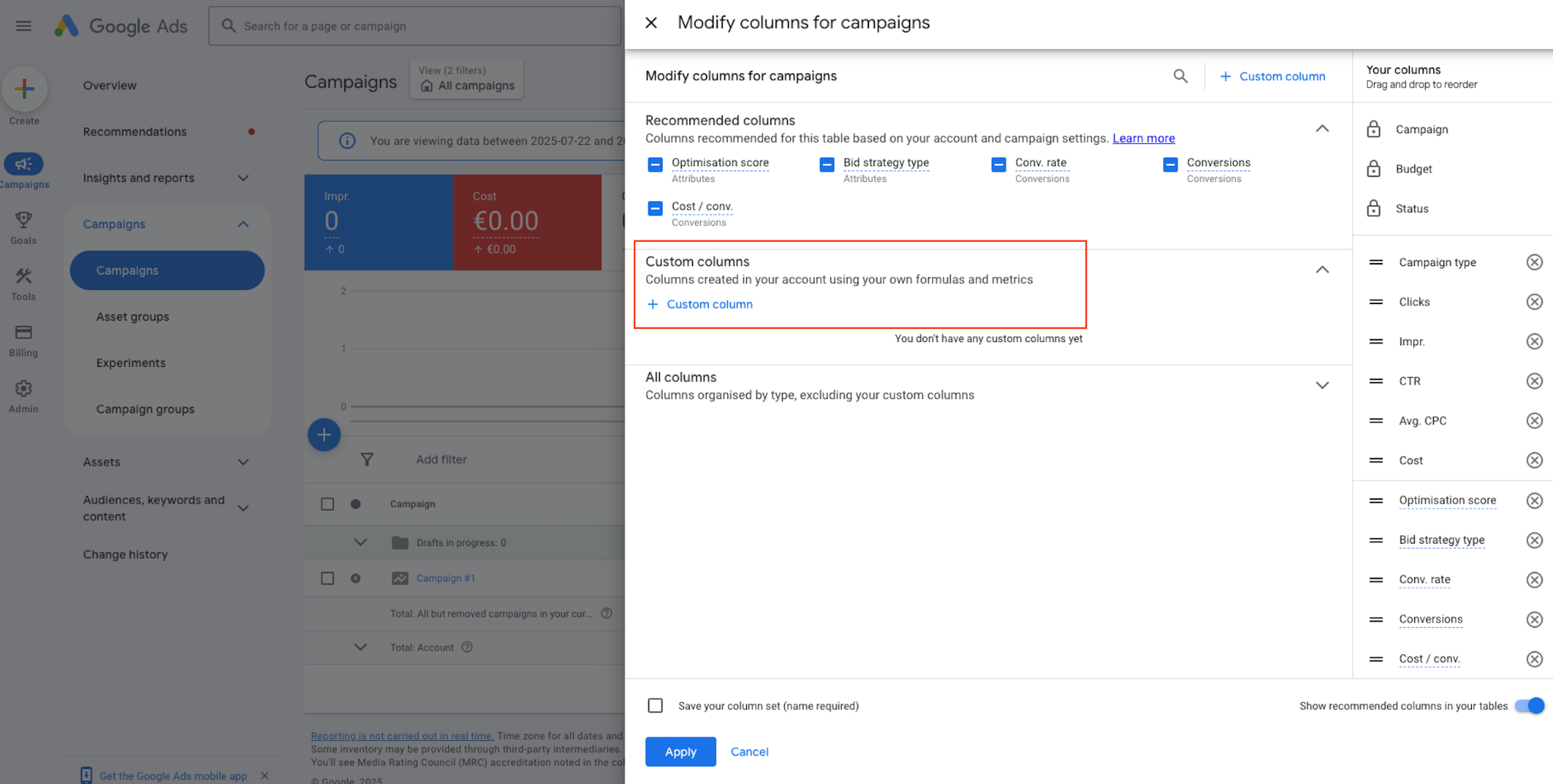Click the Clicks column drag handle

pyautogui.click(x=1376, y=302)
